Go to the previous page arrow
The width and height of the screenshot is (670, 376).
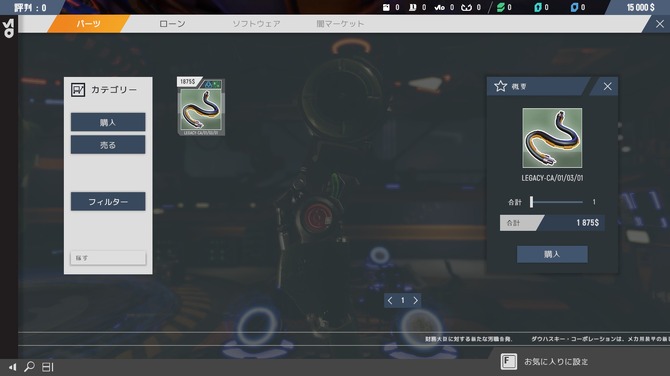point(390,301)
